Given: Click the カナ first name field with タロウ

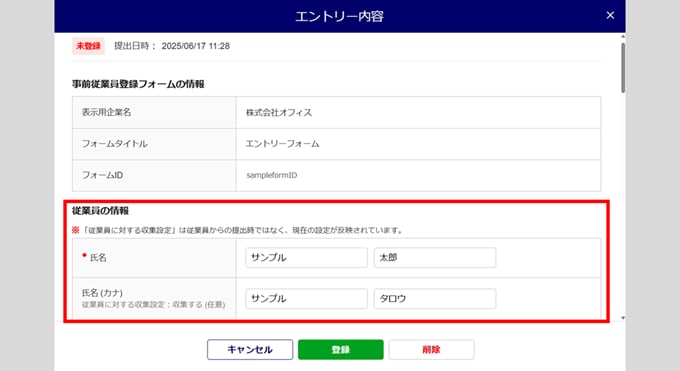Looking at the screenshot, I should click(435, 299).
